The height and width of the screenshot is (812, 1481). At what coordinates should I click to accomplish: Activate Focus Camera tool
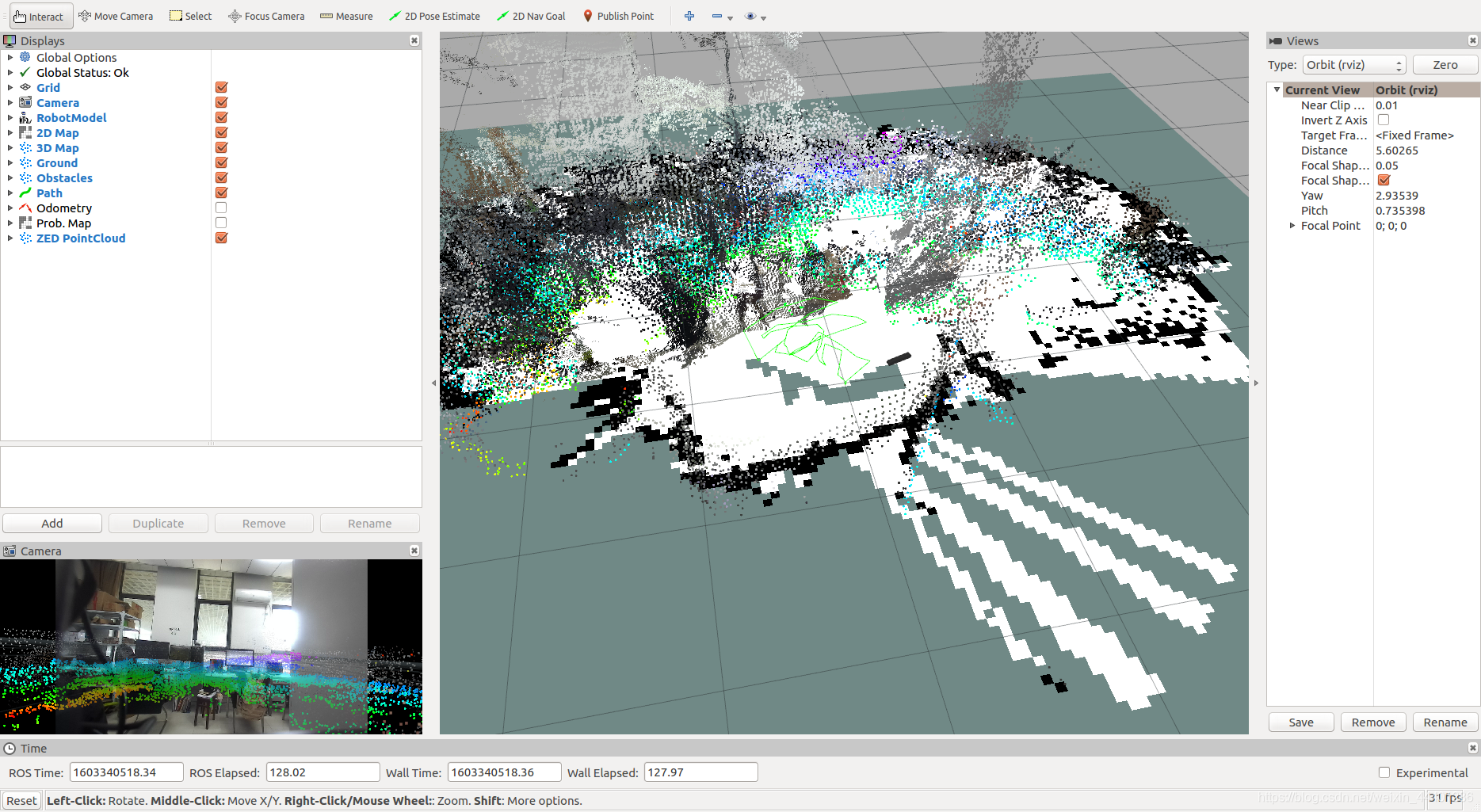(266, 16)
